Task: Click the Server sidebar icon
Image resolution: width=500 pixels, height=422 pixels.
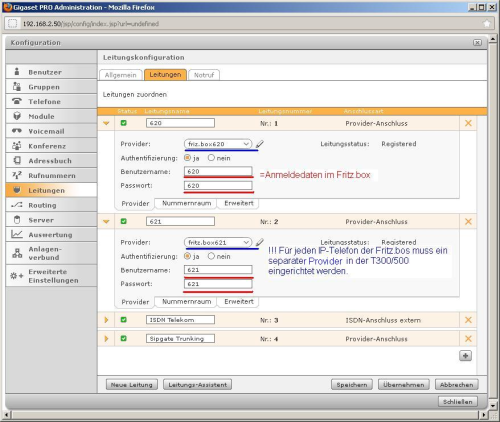Action: click(x=17, y=220)
